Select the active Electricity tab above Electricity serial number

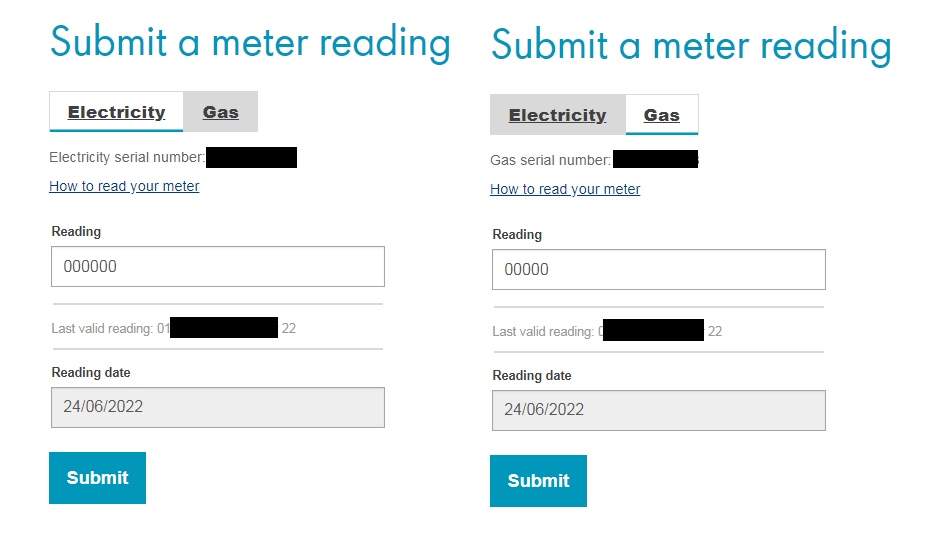click(116, 112)
